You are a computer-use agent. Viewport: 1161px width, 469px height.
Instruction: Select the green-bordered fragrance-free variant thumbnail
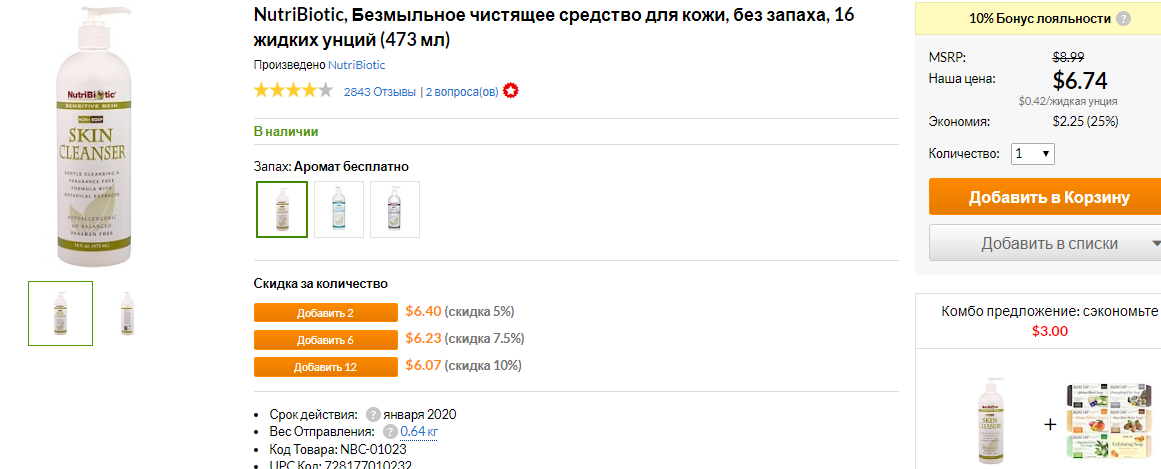(x=282, y=210)
